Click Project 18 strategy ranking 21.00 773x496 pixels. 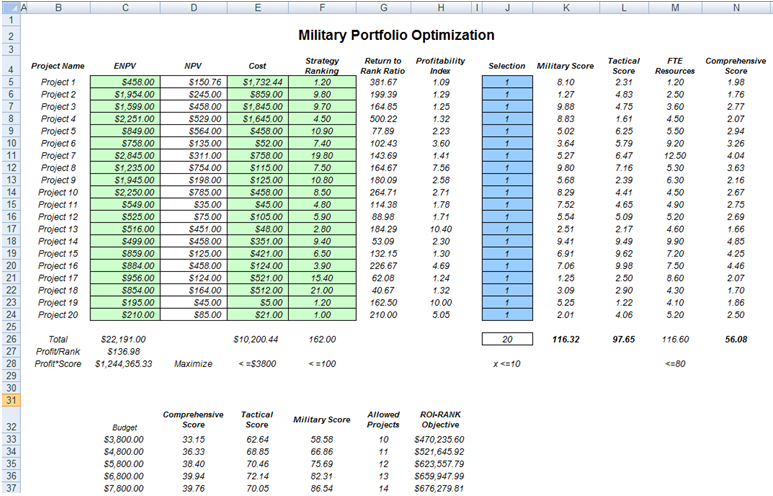click(322, 290)
